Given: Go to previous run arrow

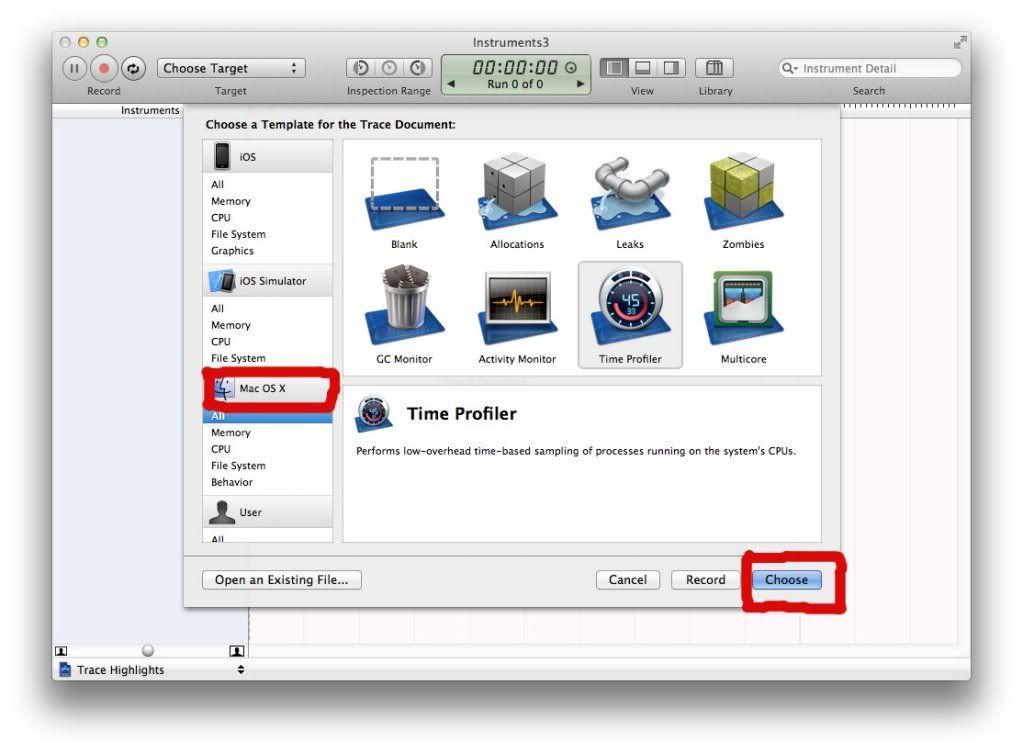Looking at the screenshot, I should point(451,84).
